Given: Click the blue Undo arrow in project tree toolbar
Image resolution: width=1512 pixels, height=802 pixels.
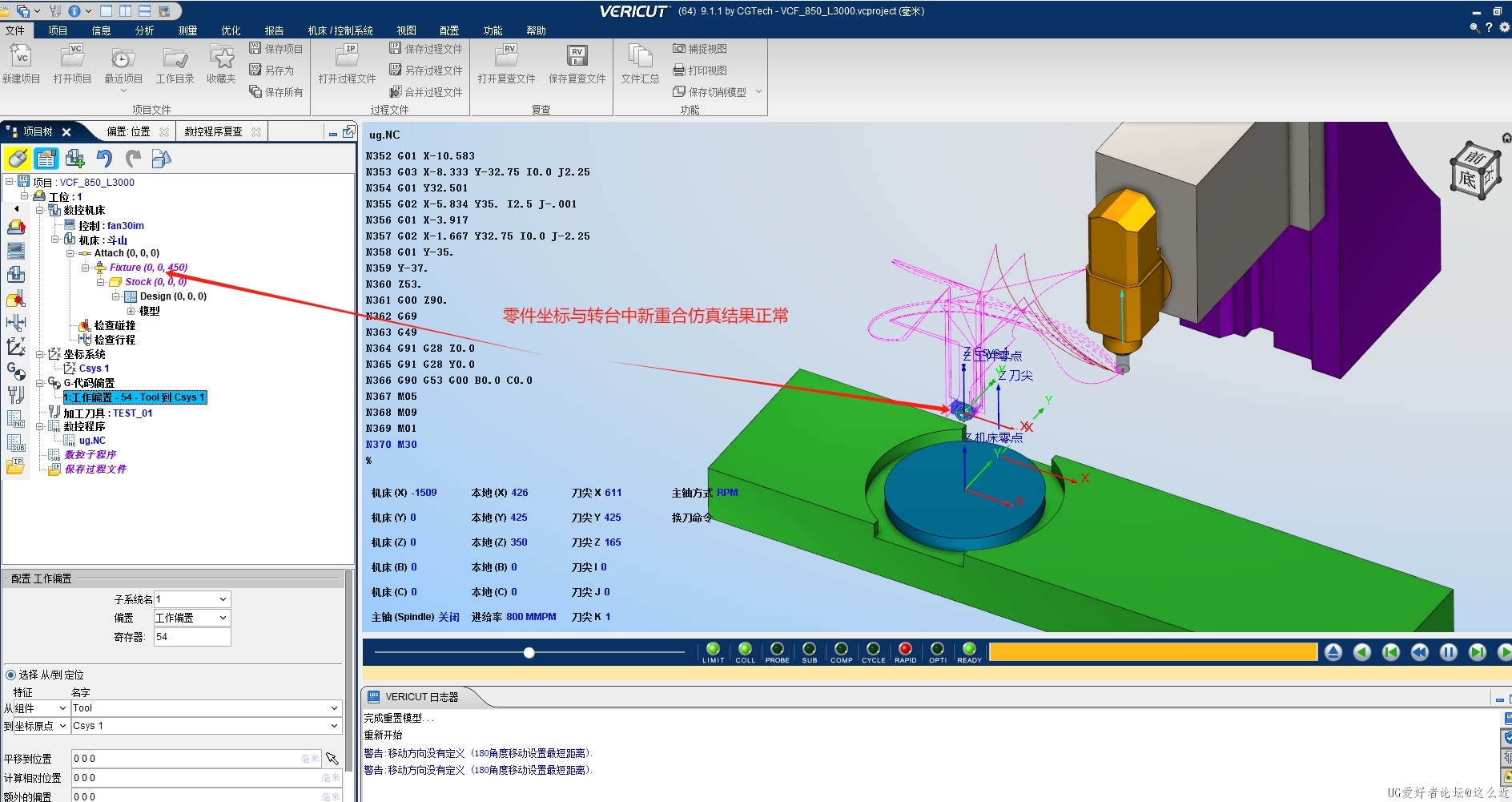Looking at the screenshot, I should (x=104, y=159).
